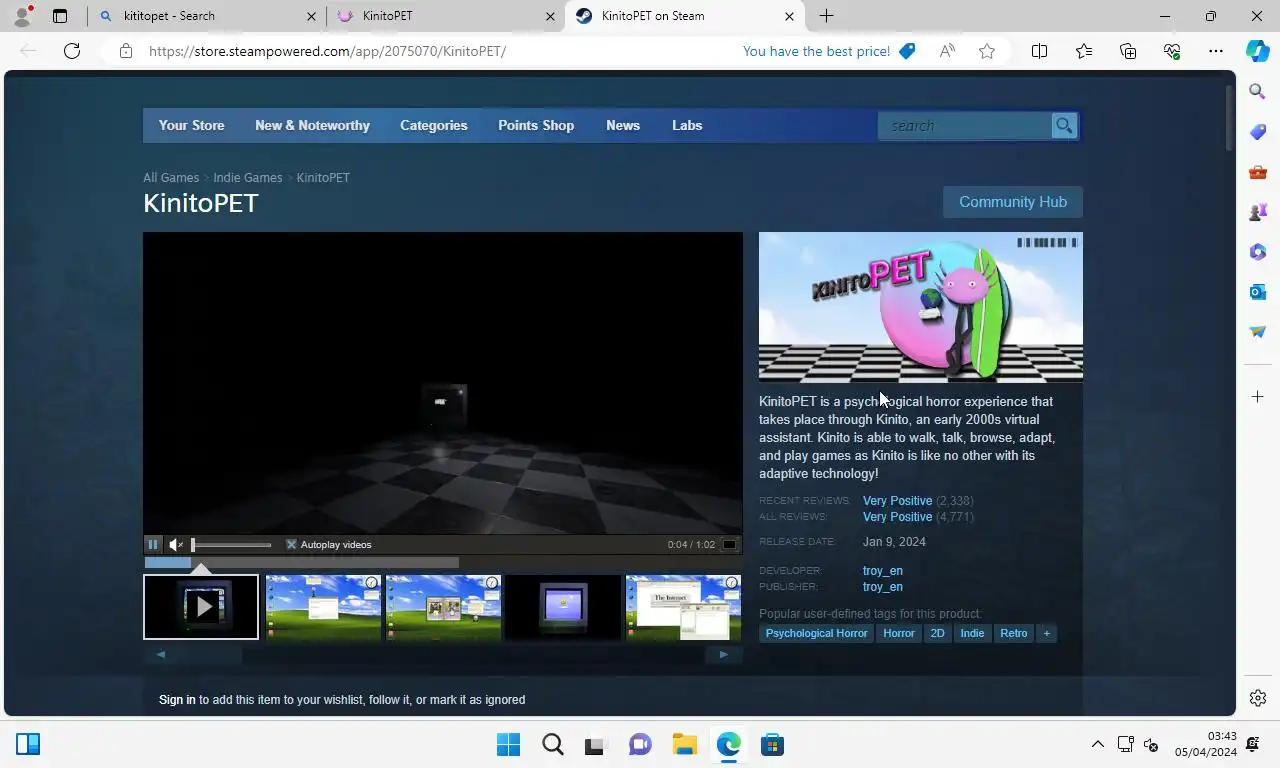Open the Categories menu

(x=434, y=125)
